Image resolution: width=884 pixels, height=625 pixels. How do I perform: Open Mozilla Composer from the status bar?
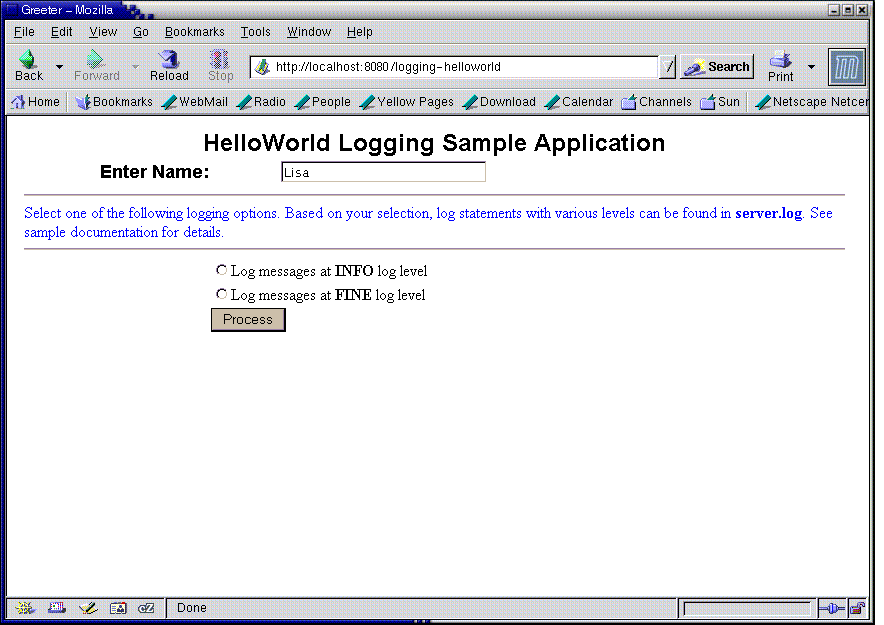(x=87, y=608)
